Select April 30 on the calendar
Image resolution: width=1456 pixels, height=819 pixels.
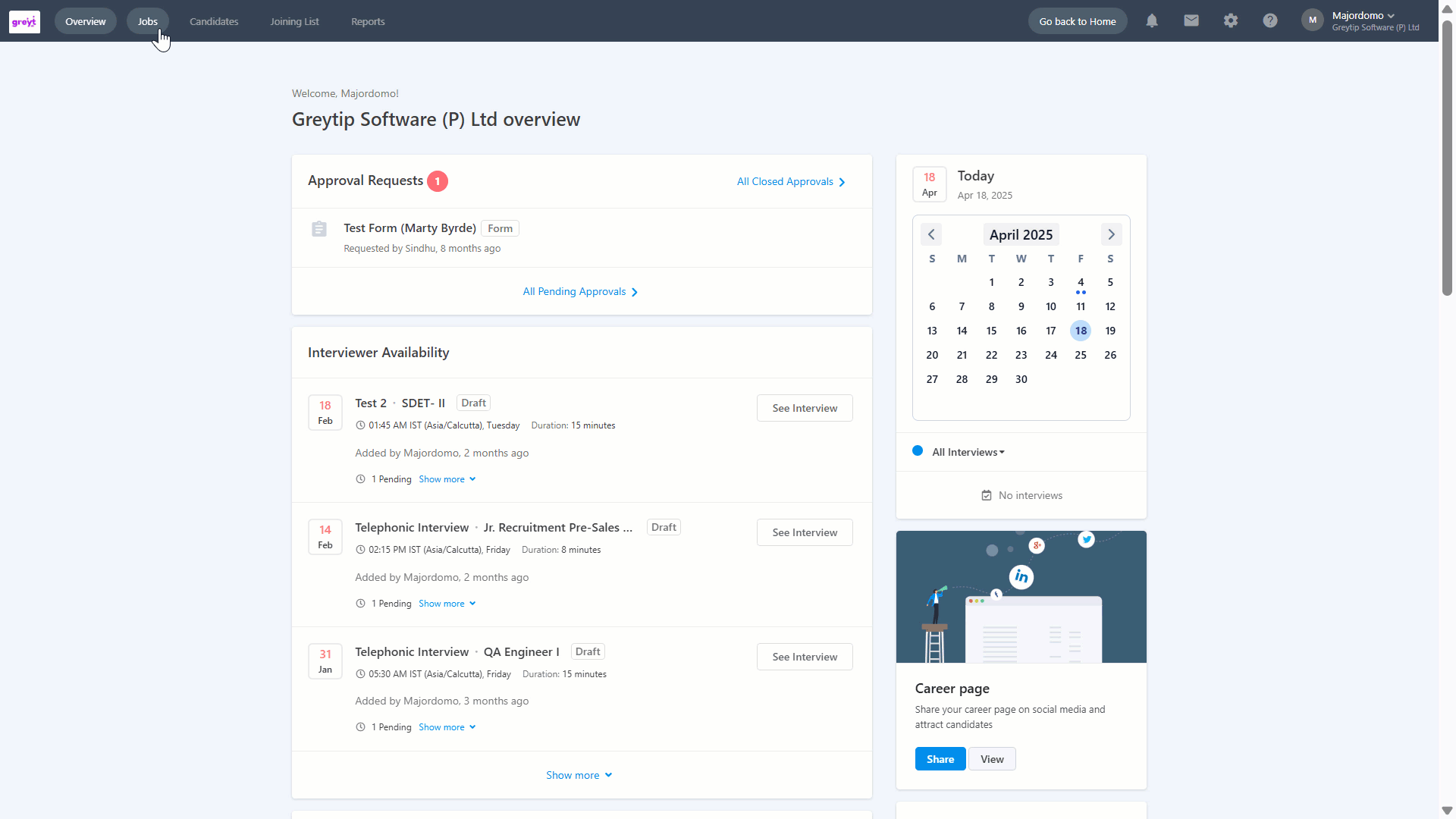tap(1021, 379)
